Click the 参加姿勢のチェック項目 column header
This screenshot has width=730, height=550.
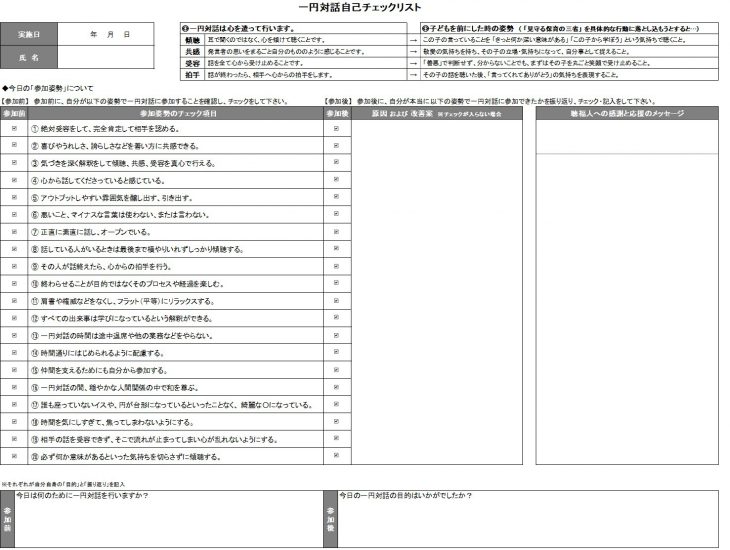(176, 113)
